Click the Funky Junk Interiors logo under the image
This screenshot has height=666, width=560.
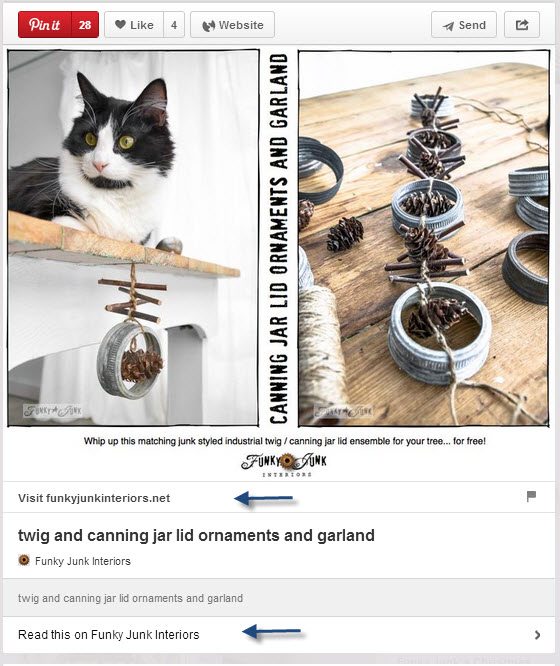pyautogui.click(x=284, y=464)
